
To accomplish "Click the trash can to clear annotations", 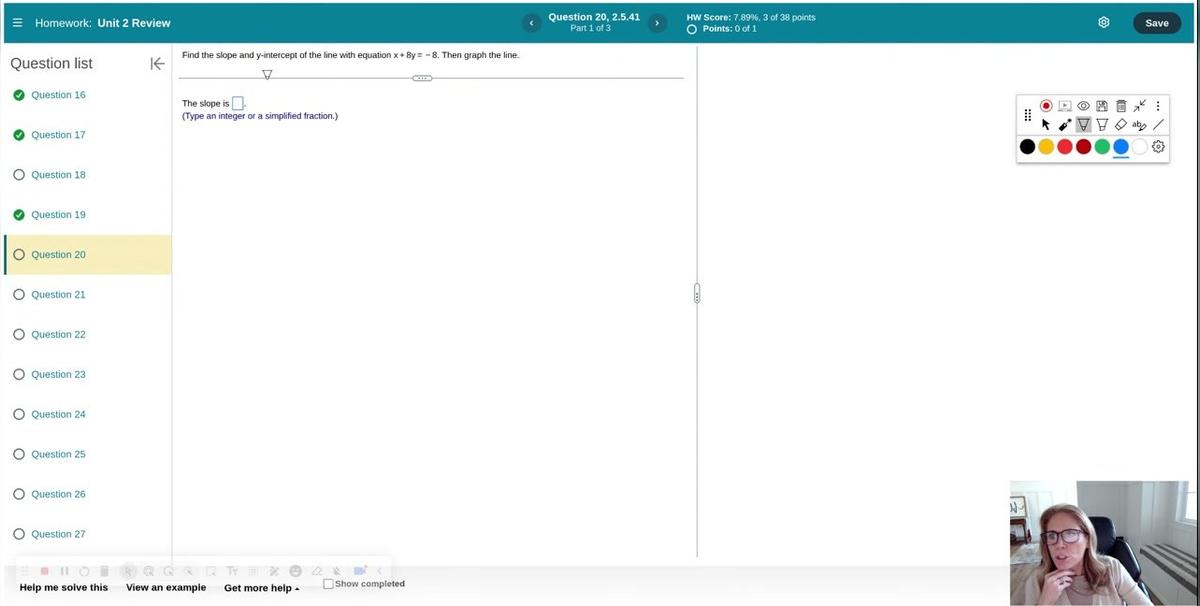I will (x=1121, y=105).
